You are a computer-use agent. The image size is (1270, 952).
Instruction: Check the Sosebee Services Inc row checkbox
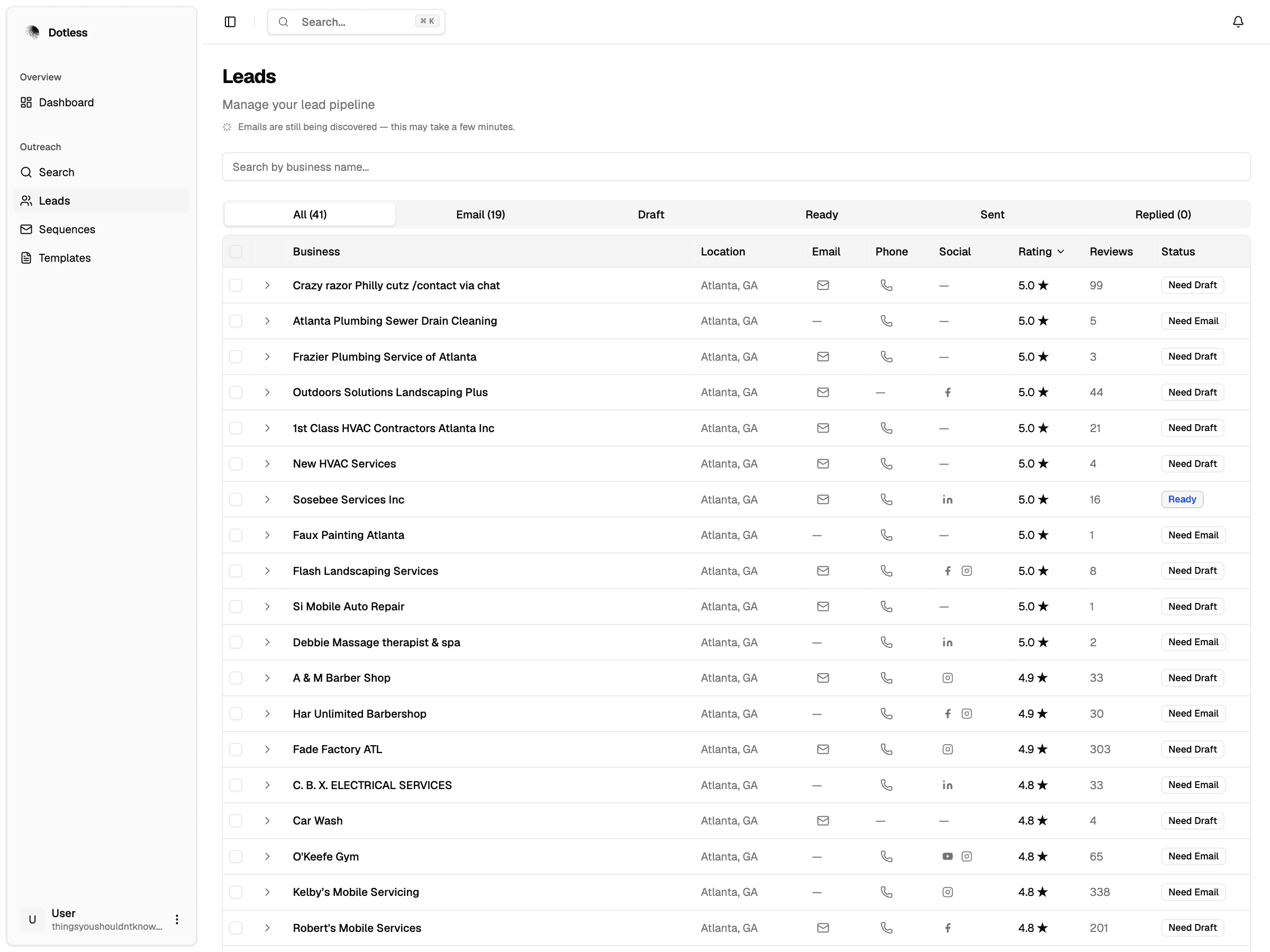(235, 499)
